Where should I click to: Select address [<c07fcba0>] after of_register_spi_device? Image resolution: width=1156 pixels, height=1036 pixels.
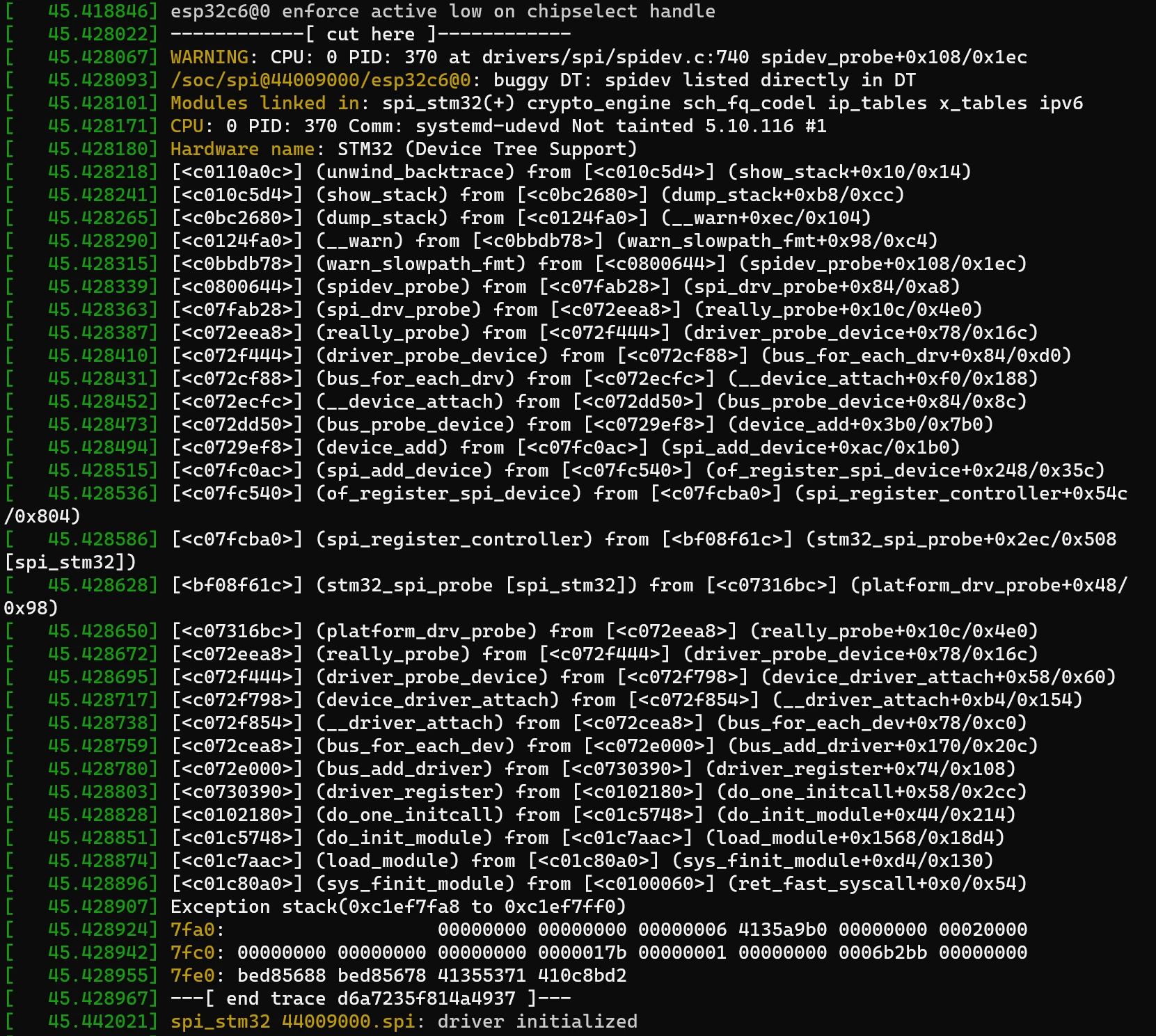716,493
